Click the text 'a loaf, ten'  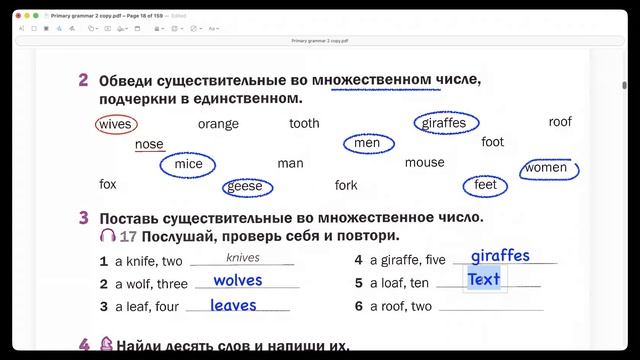pos(399,283)
